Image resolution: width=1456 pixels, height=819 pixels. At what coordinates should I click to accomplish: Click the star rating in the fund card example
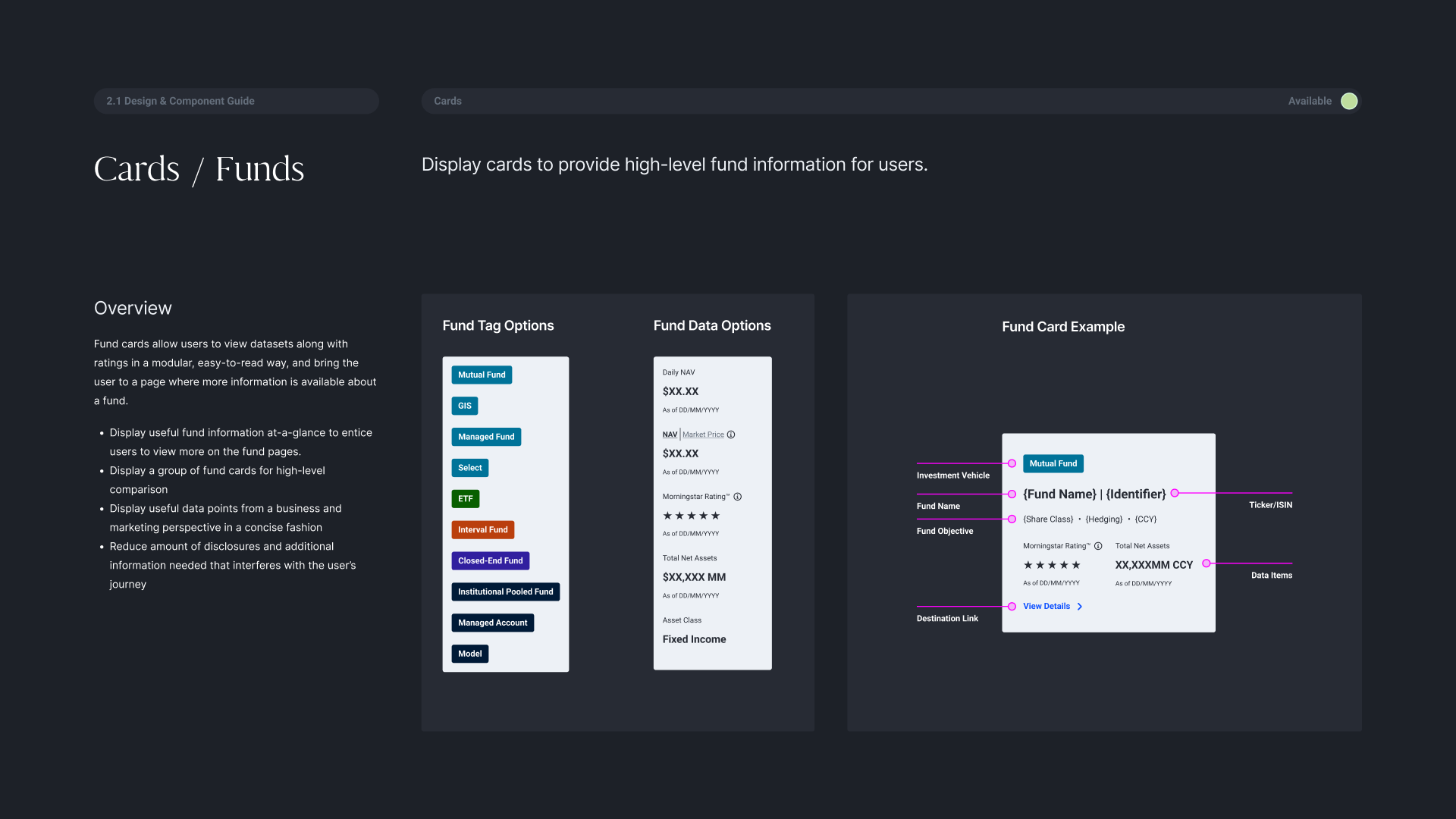tap(1051, 565)
